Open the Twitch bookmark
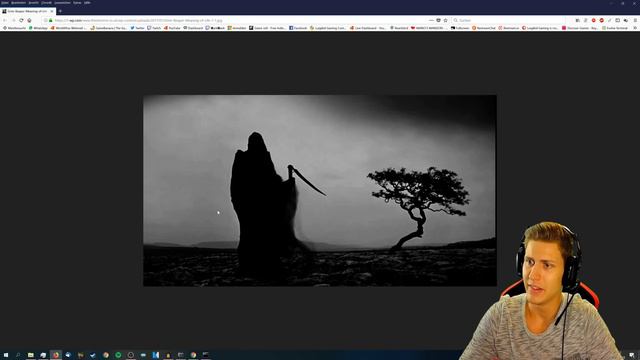Screen dimensions: 640x360 point(154,28)
